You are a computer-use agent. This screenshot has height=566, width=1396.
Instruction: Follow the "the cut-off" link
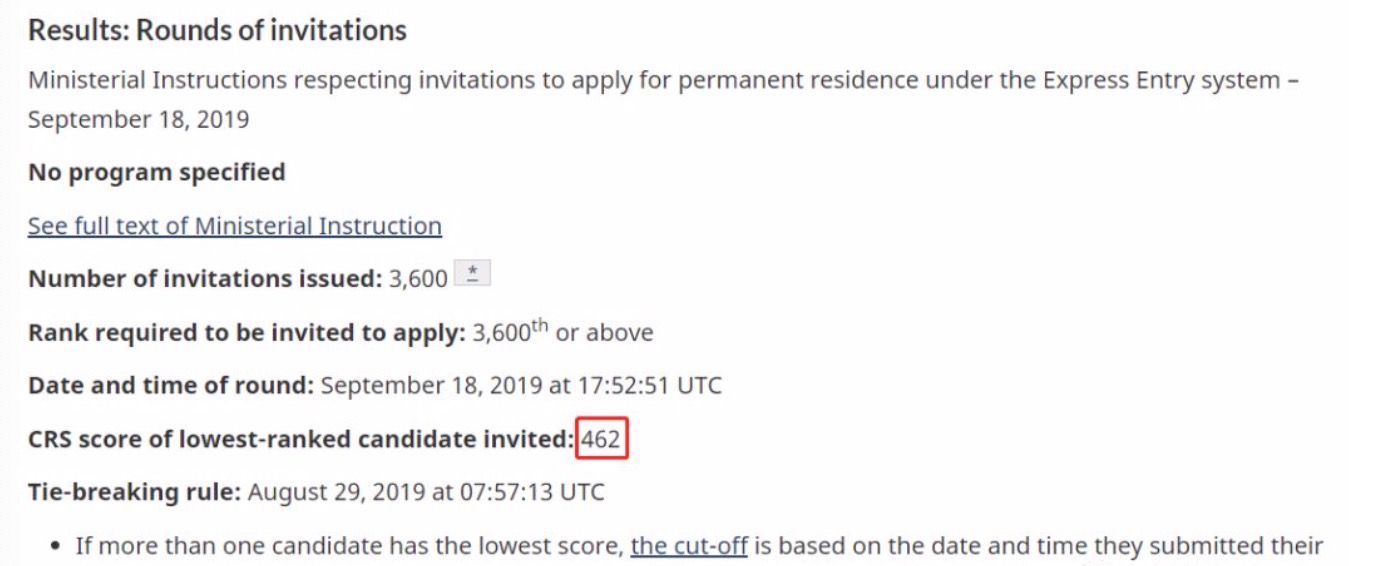click(689, 546)
